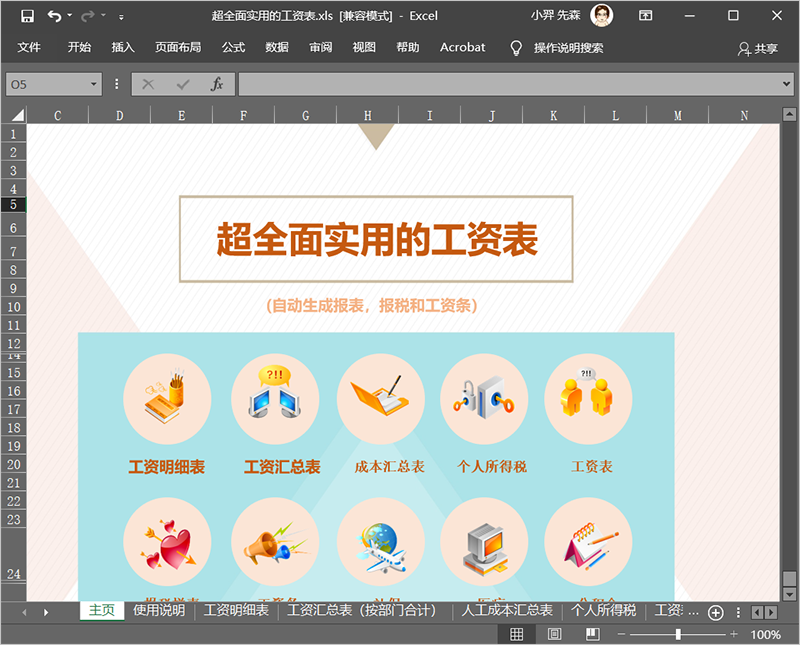Click the desktop computer icon
800x645 pixels.
(484, 542)
